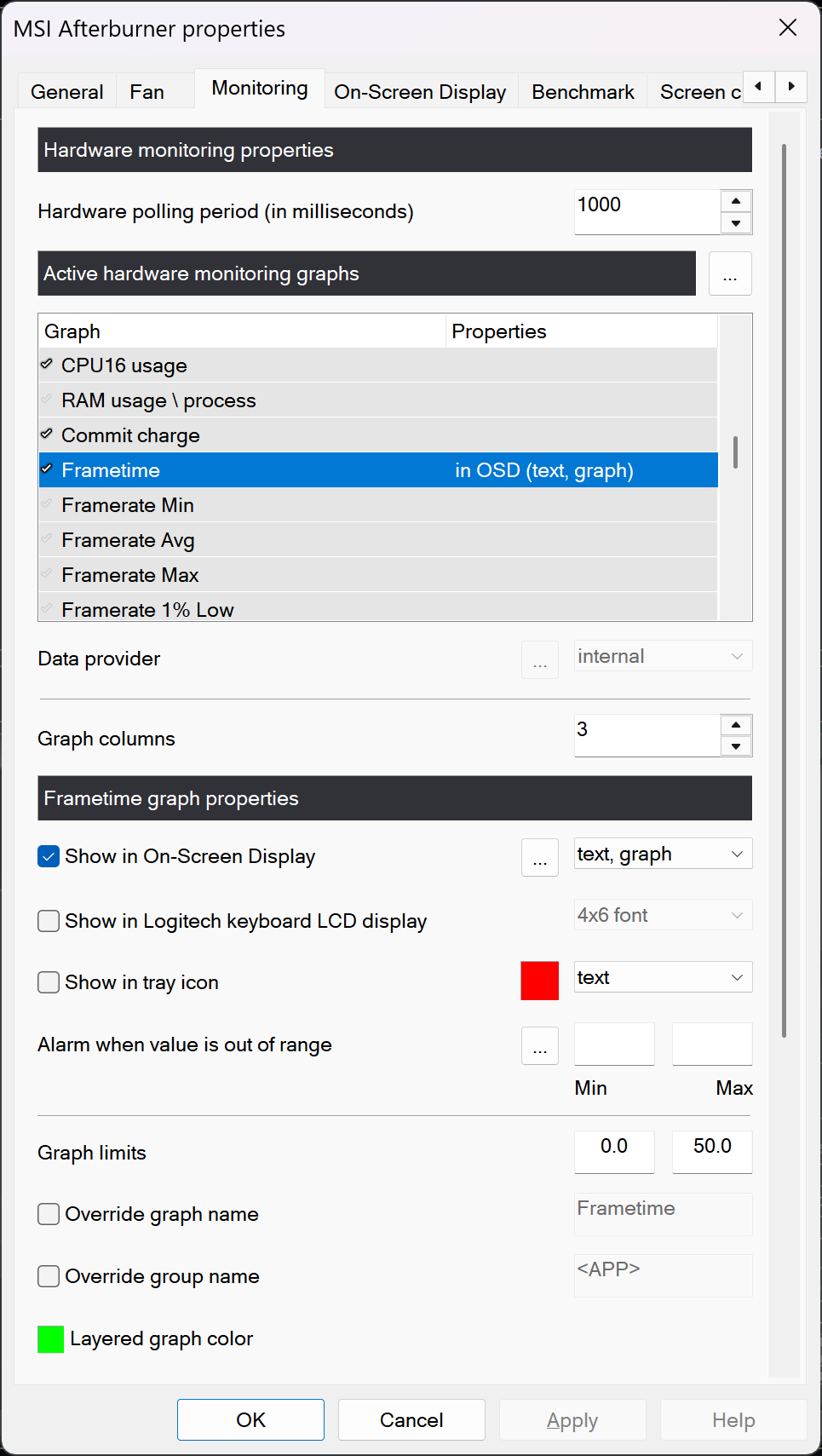Click the graph limits 0.0 field

614,1152
